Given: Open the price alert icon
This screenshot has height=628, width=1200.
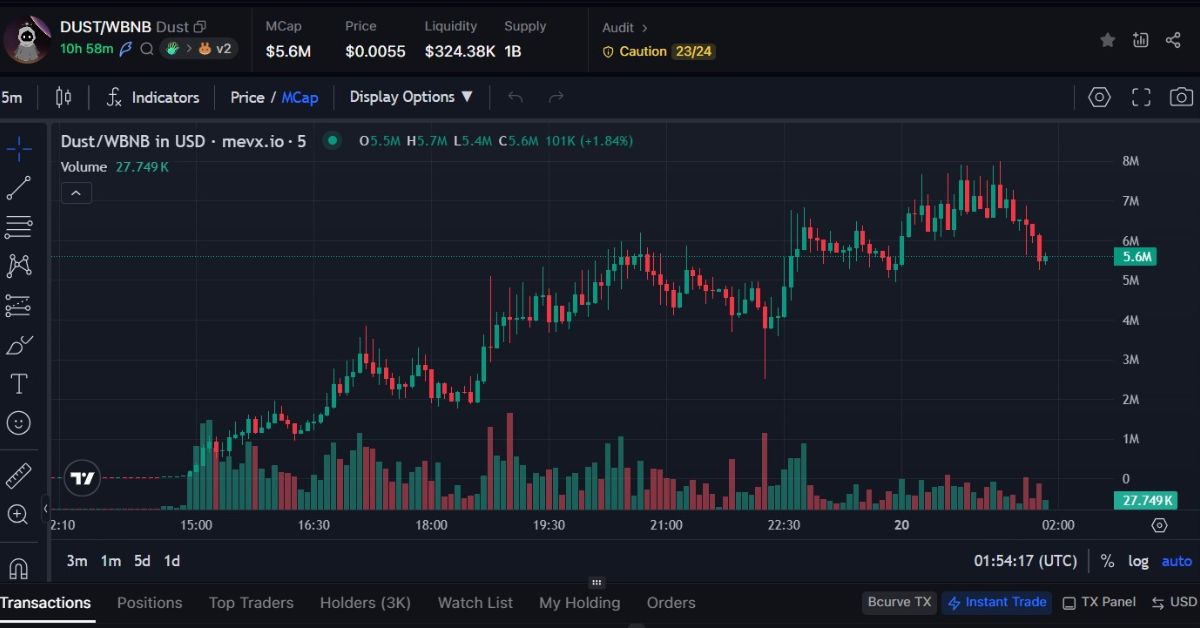Looking at the screenshot, I should point(1141,40).
